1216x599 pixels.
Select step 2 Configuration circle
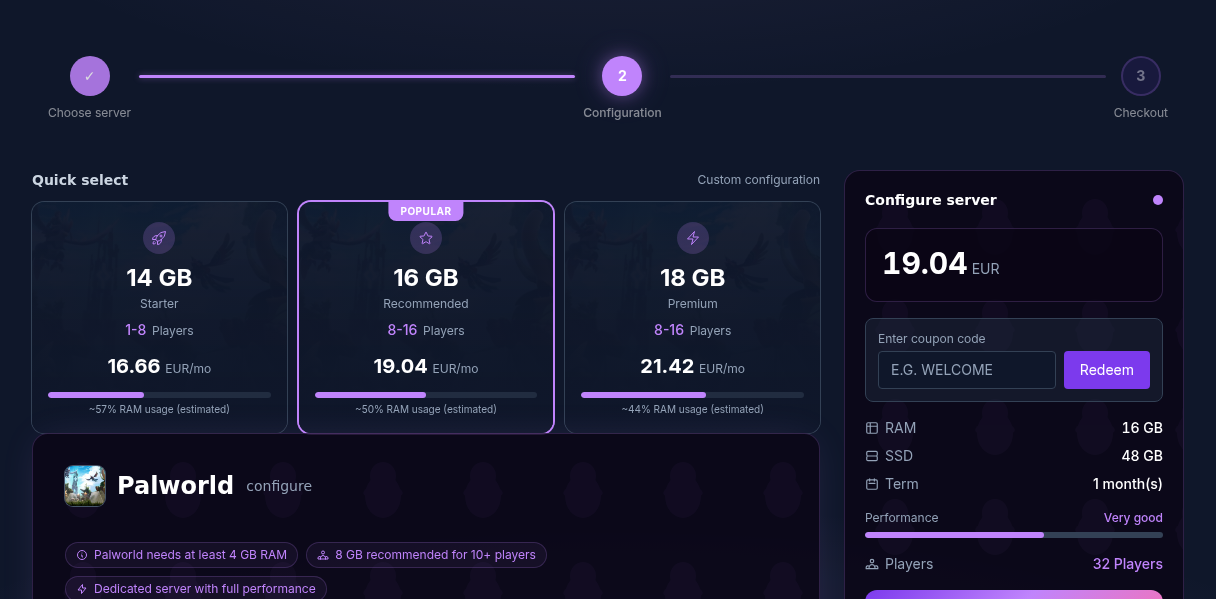point(622,76)
